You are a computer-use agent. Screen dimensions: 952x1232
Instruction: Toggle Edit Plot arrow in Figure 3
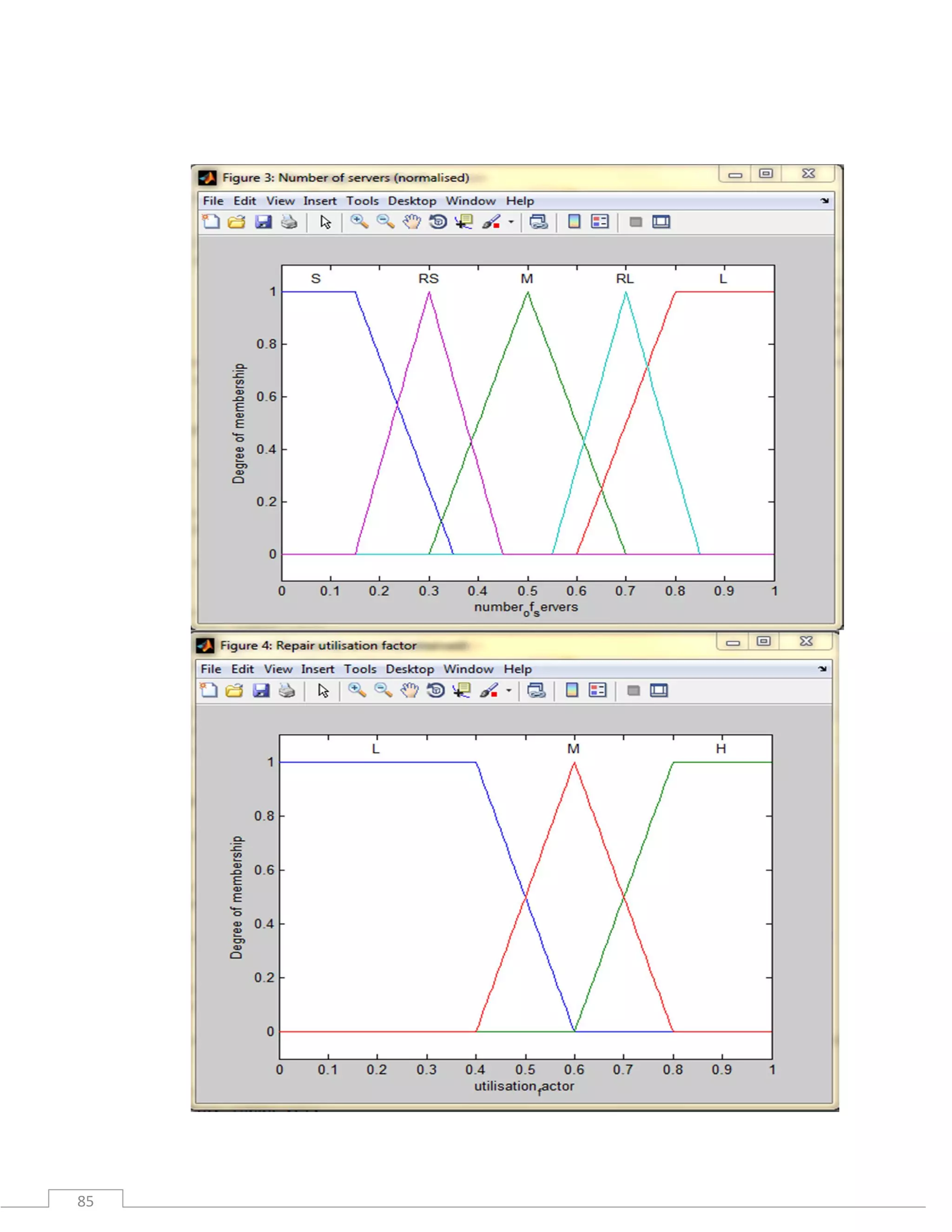[325, 222]
